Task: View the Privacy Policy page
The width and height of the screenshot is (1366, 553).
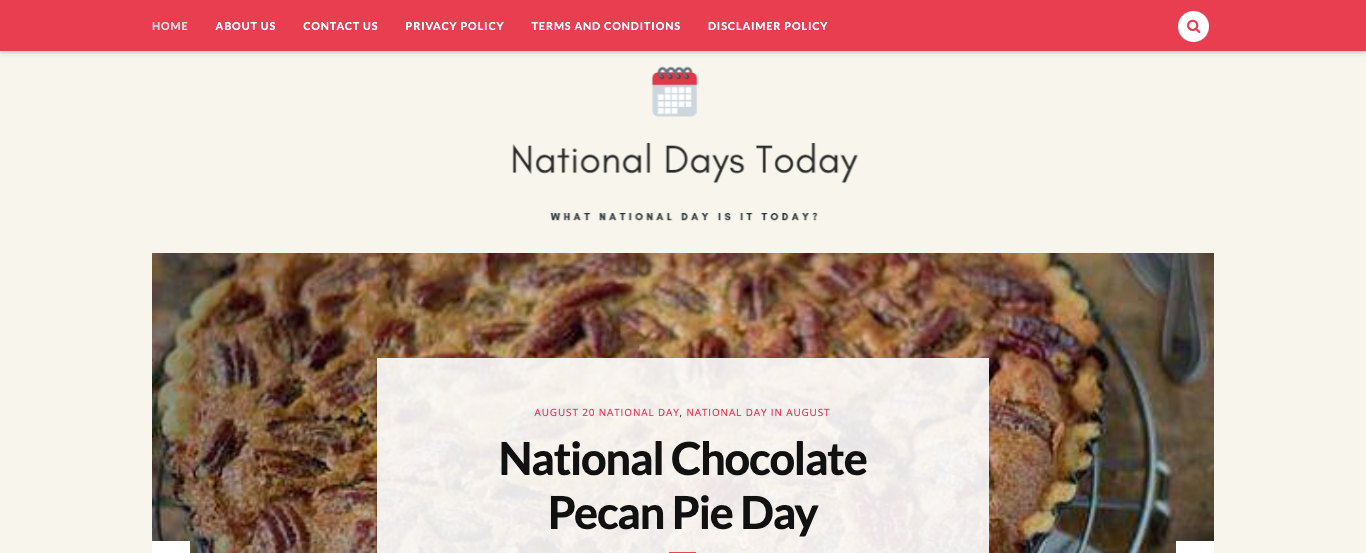Action: (455, 26)
